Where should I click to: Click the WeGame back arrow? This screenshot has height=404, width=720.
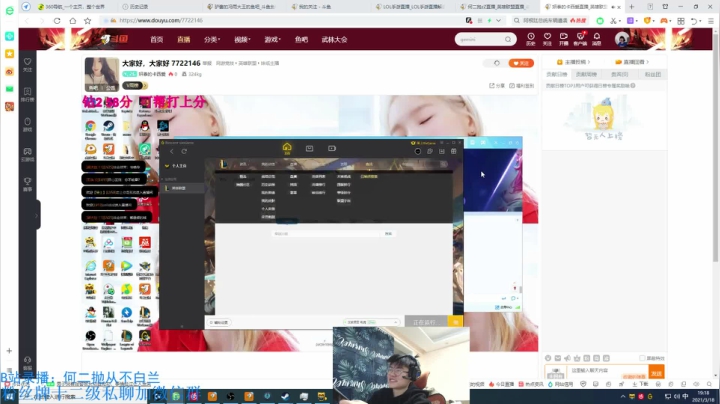coord(172,152)
